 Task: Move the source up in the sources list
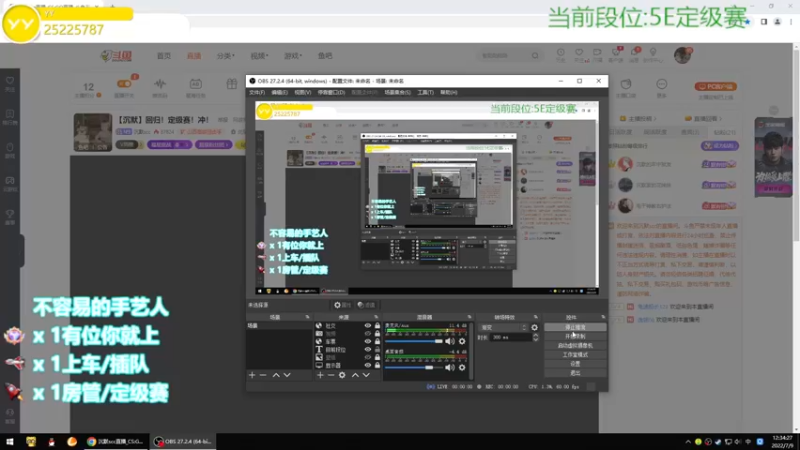355,375
